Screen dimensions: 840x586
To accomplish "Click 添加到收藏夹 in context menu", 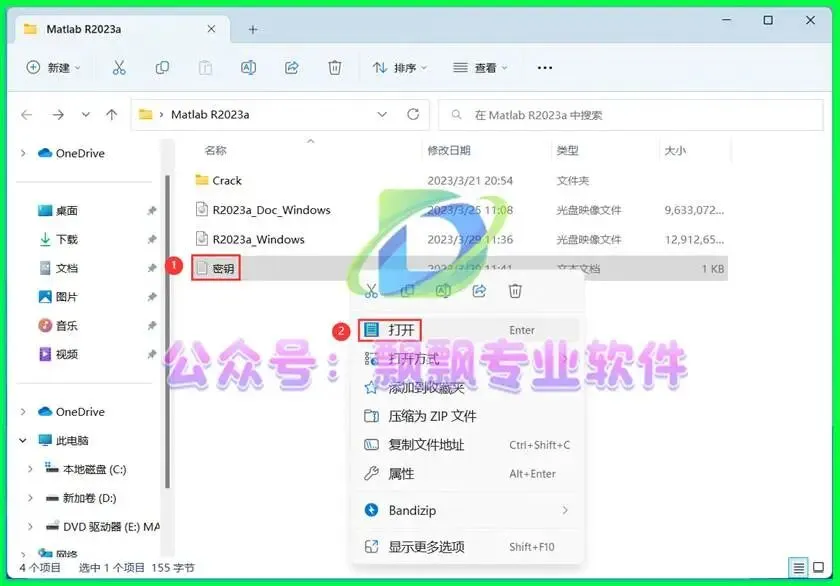I will (x=467, y=388).
